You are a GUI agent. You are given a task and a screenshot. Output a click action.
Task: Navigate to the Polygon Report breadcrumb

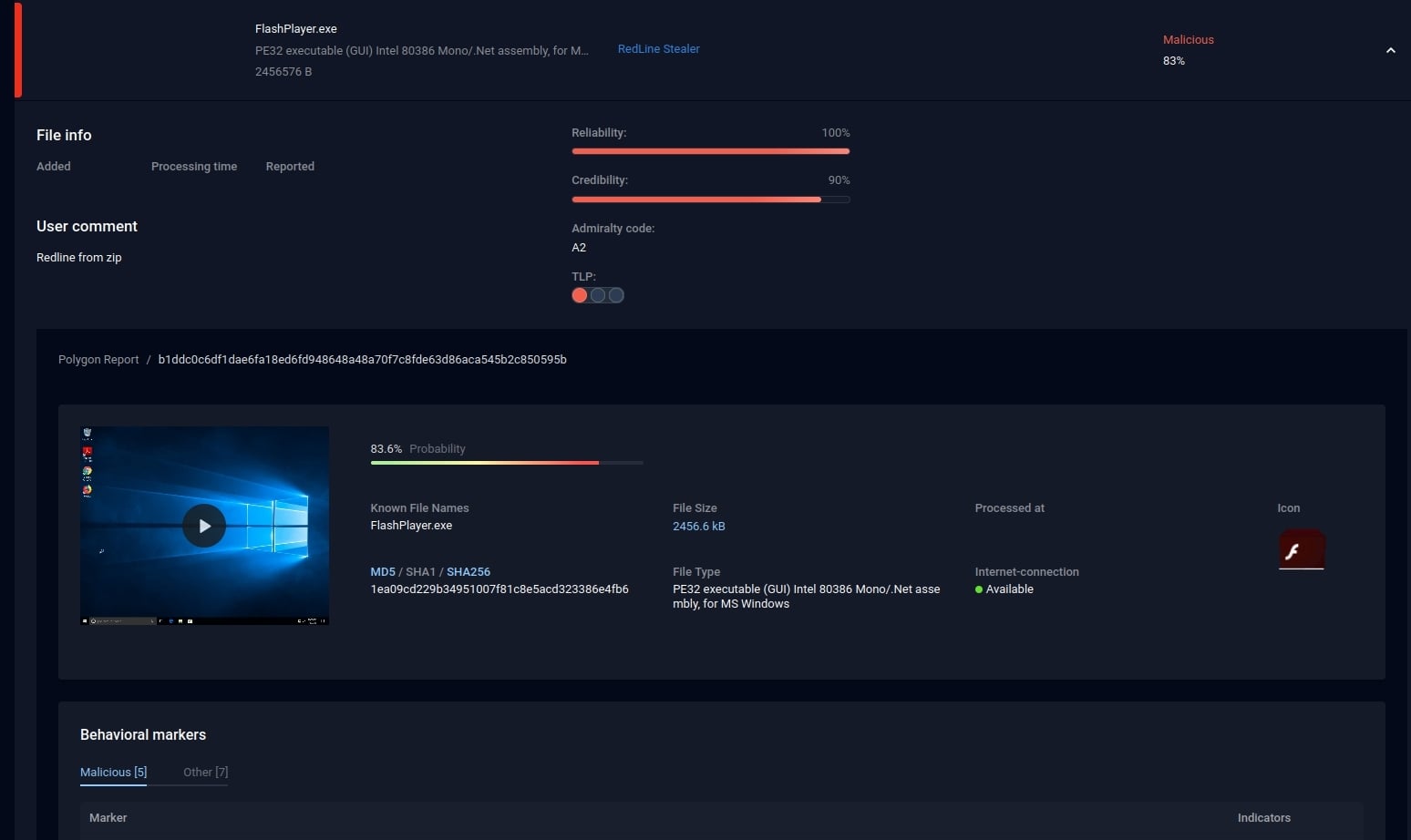(98, 359)
